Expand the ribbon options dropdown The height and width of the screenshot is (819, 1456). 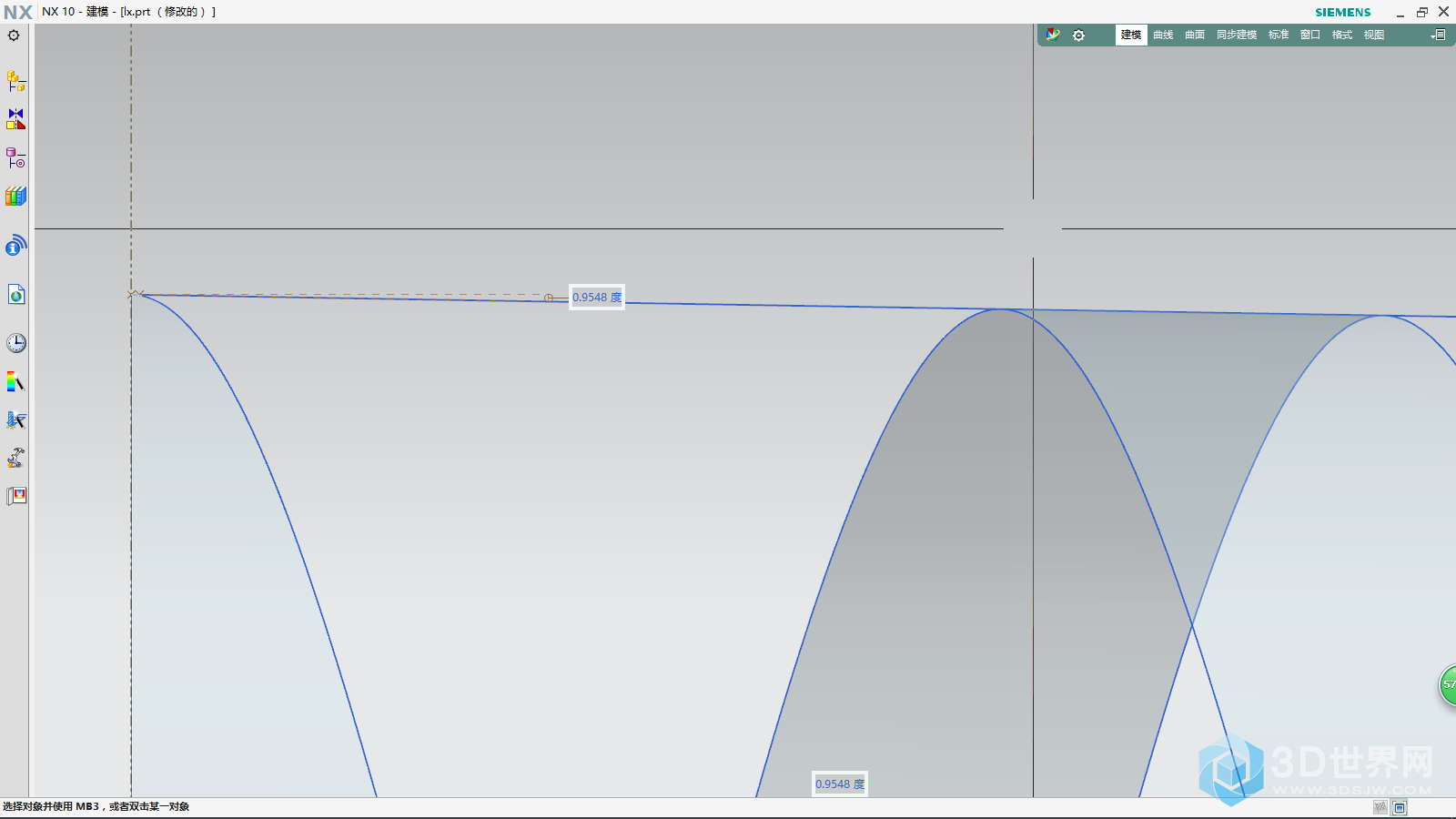click(x=1438, y=35)
